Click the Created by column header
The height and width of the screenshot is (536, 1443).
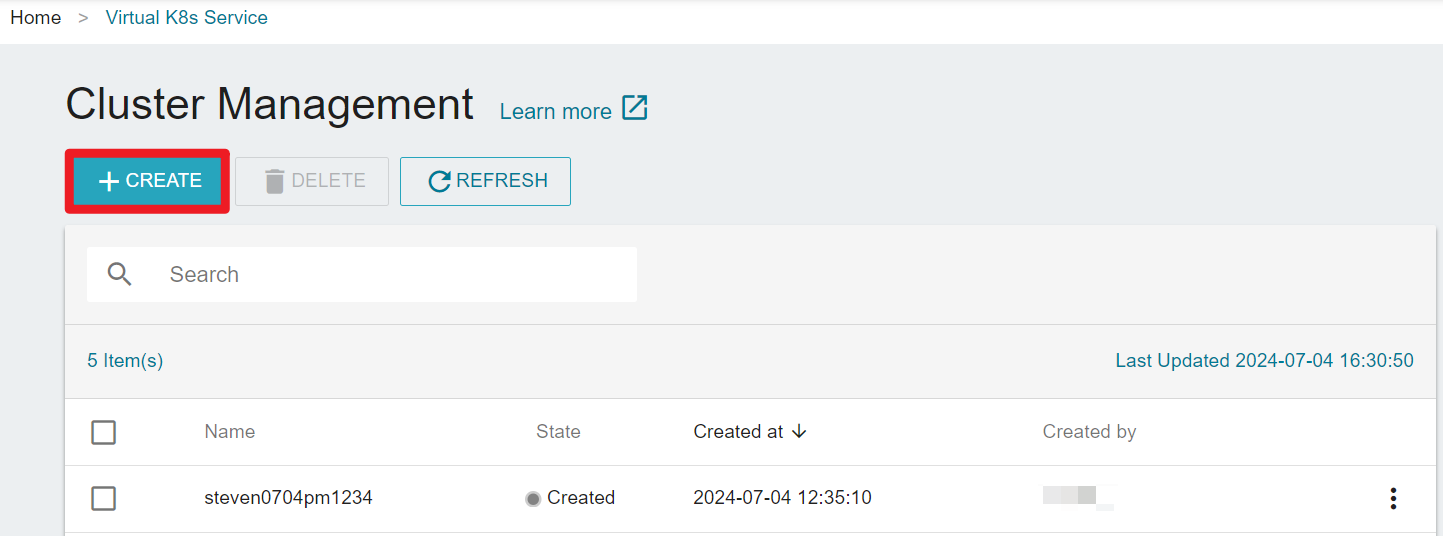tap(1089, 431)
